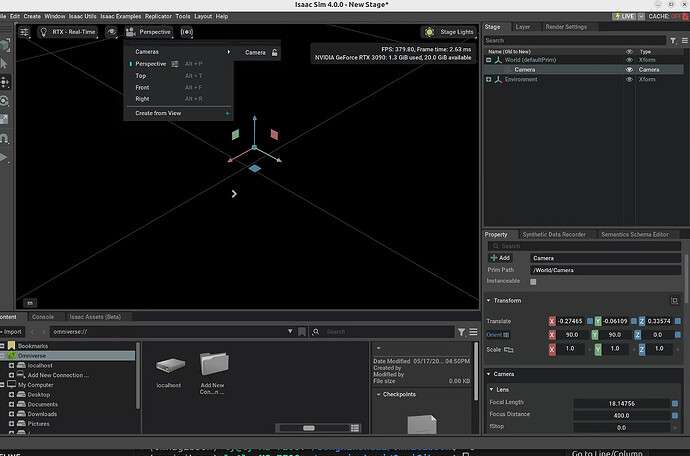
Task: Collapse the Camera property section
Action: tap(488, 374)
